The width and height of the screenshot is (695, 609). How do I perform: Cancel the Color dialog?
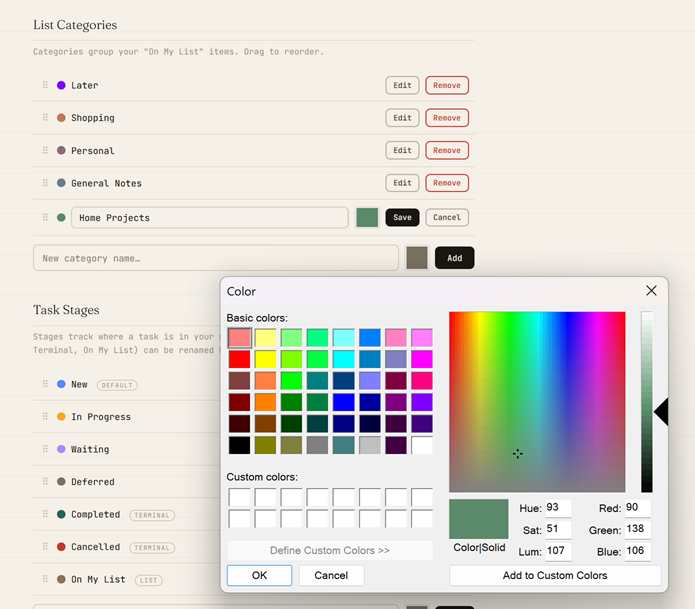[x=331, y=575]
